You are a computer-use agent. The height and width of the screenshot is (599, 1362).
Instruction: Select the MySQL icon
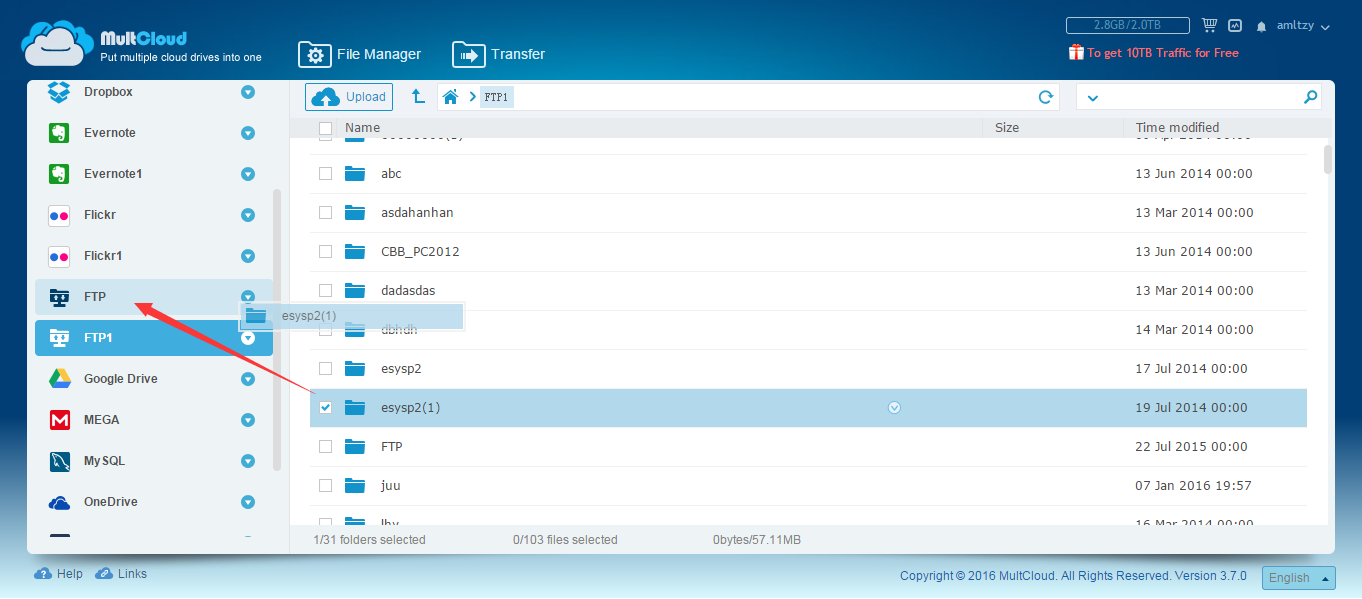(59, 461)
